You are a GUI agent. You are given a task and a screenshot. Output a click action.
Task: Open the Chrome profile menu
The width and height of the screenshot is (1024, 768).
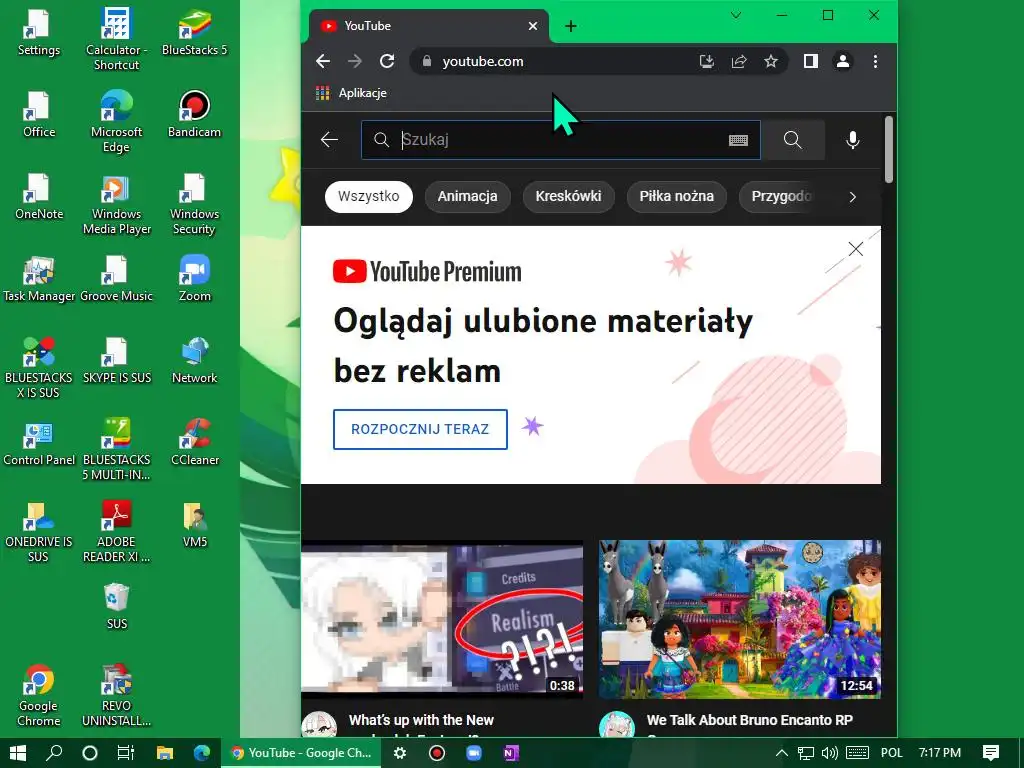tap(843, 61)
